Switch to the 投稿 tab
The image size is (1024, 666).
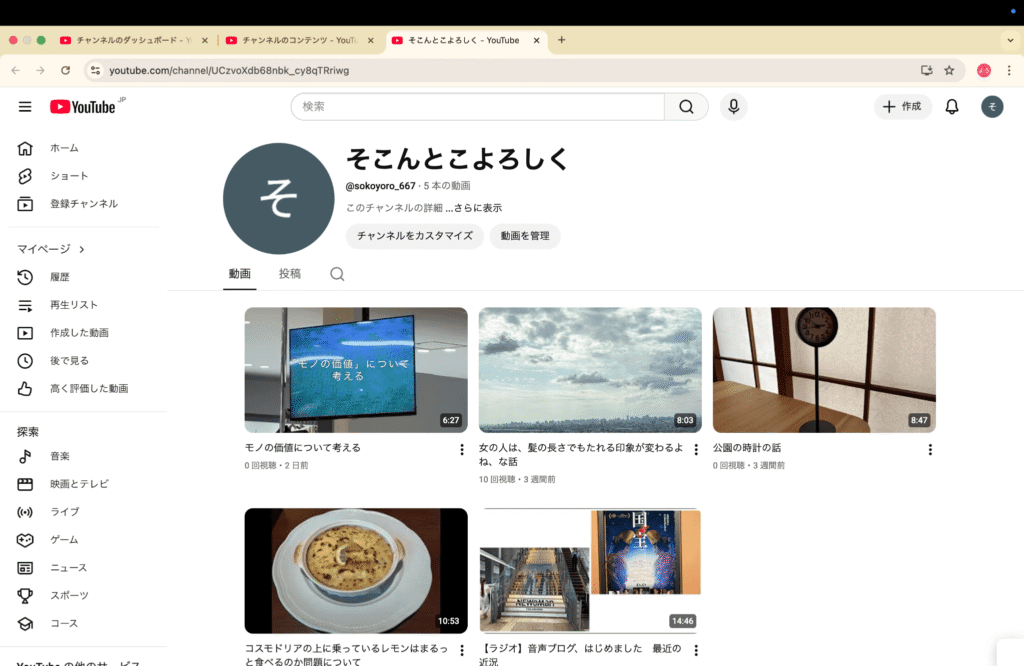(289, 274)
